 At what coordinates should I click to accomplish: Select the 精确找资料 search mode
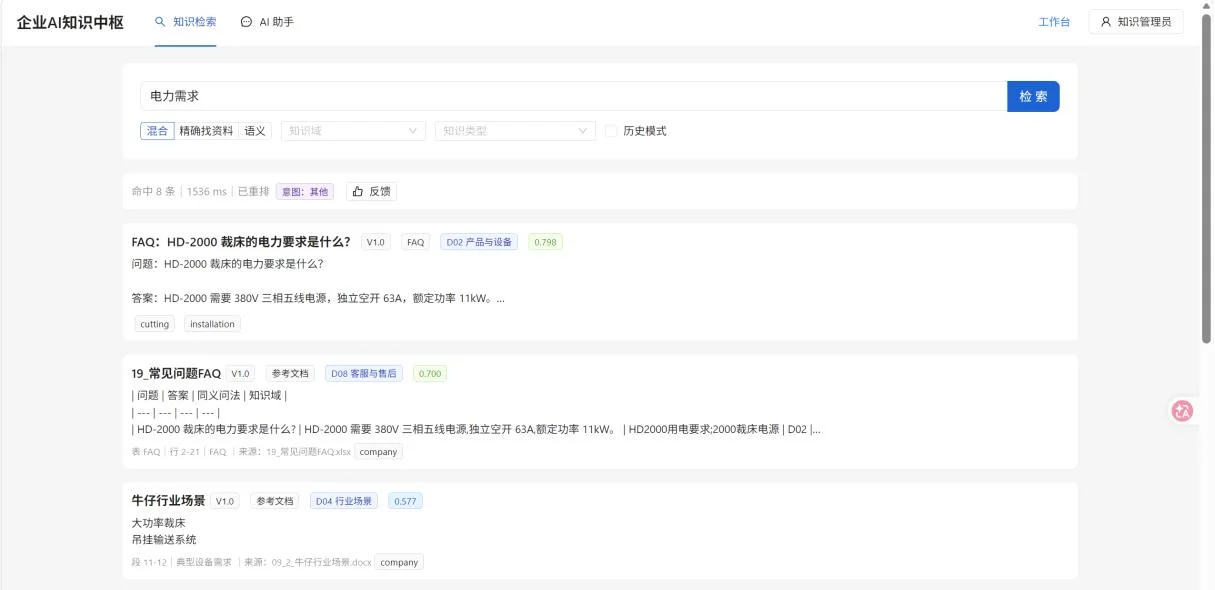click(x=206, y=131)
